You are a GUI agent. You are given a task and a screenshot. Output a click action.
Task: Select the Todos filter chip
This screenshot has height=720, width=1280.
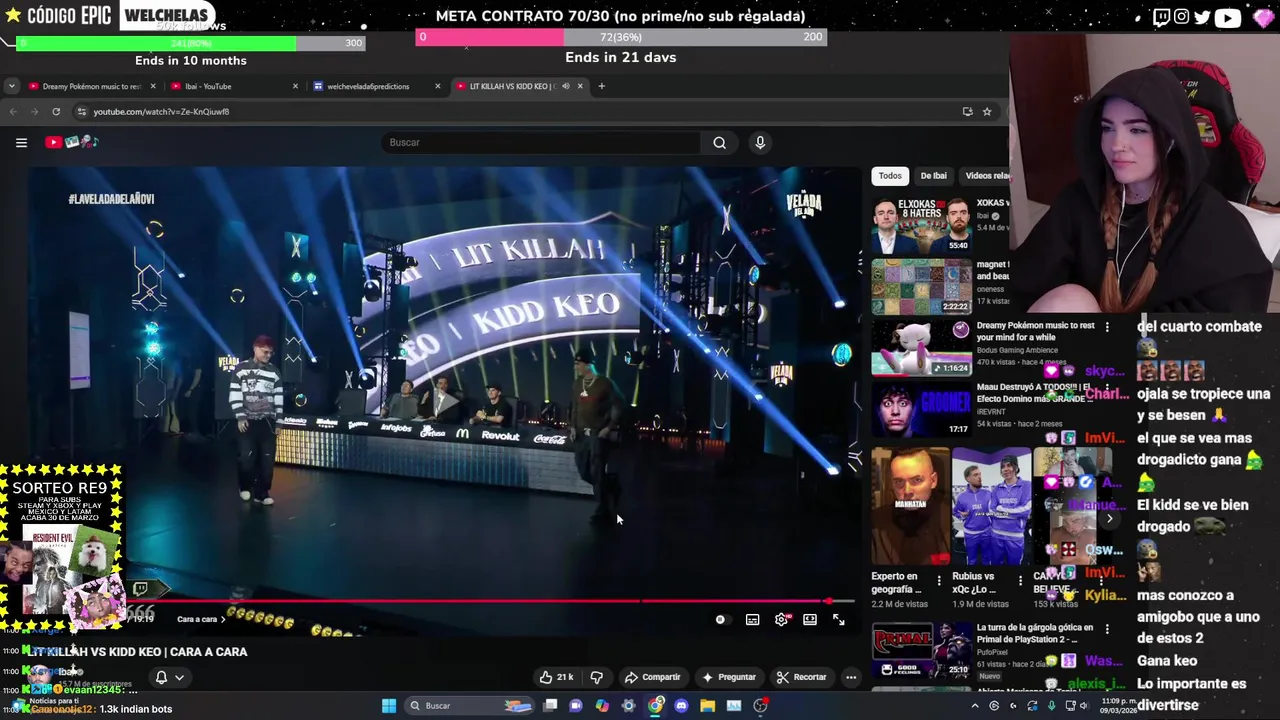(x=890, y=176)
